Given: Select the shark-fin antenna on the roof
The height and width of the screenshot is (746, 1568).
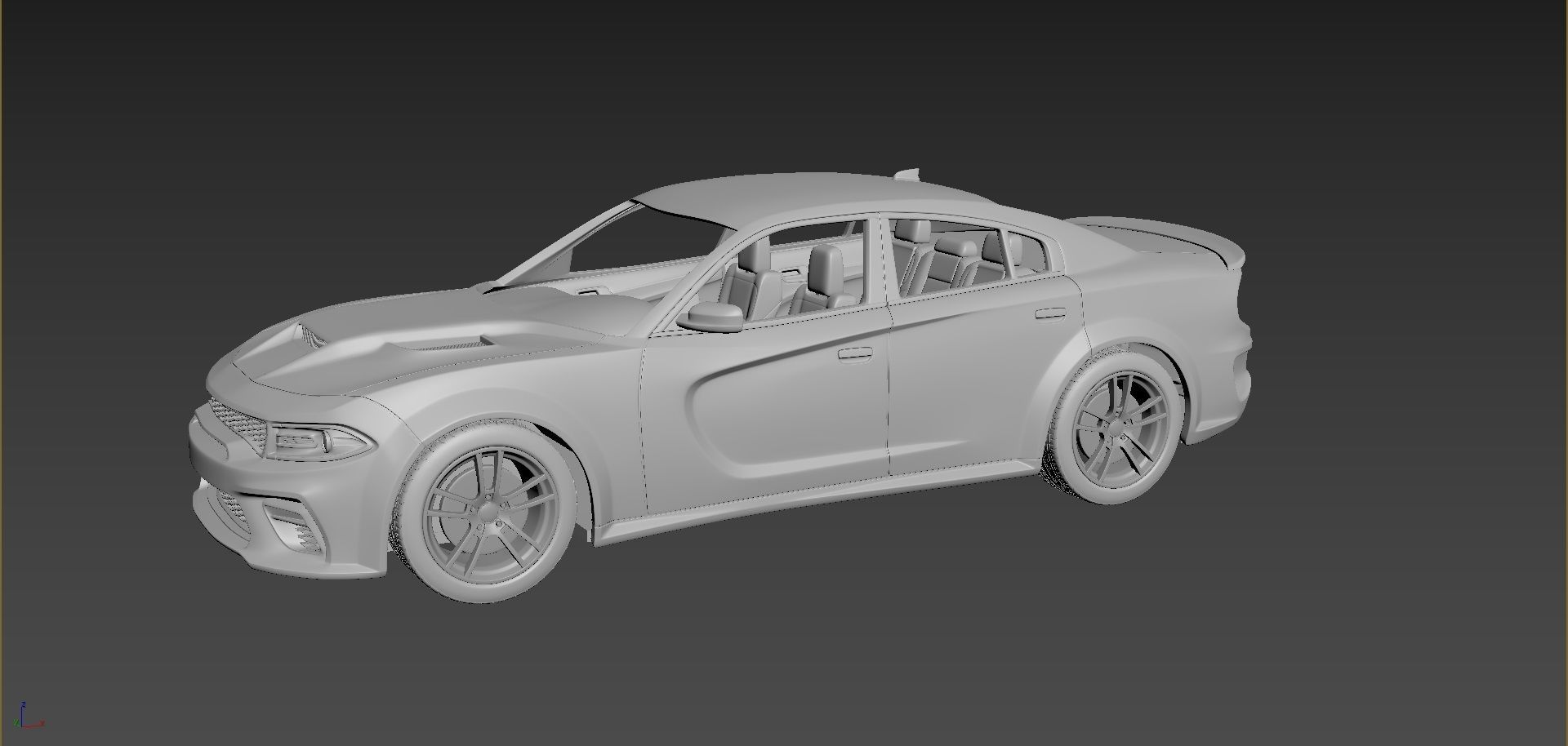Looking at the screenshot, I should click(x=906, y=173).
